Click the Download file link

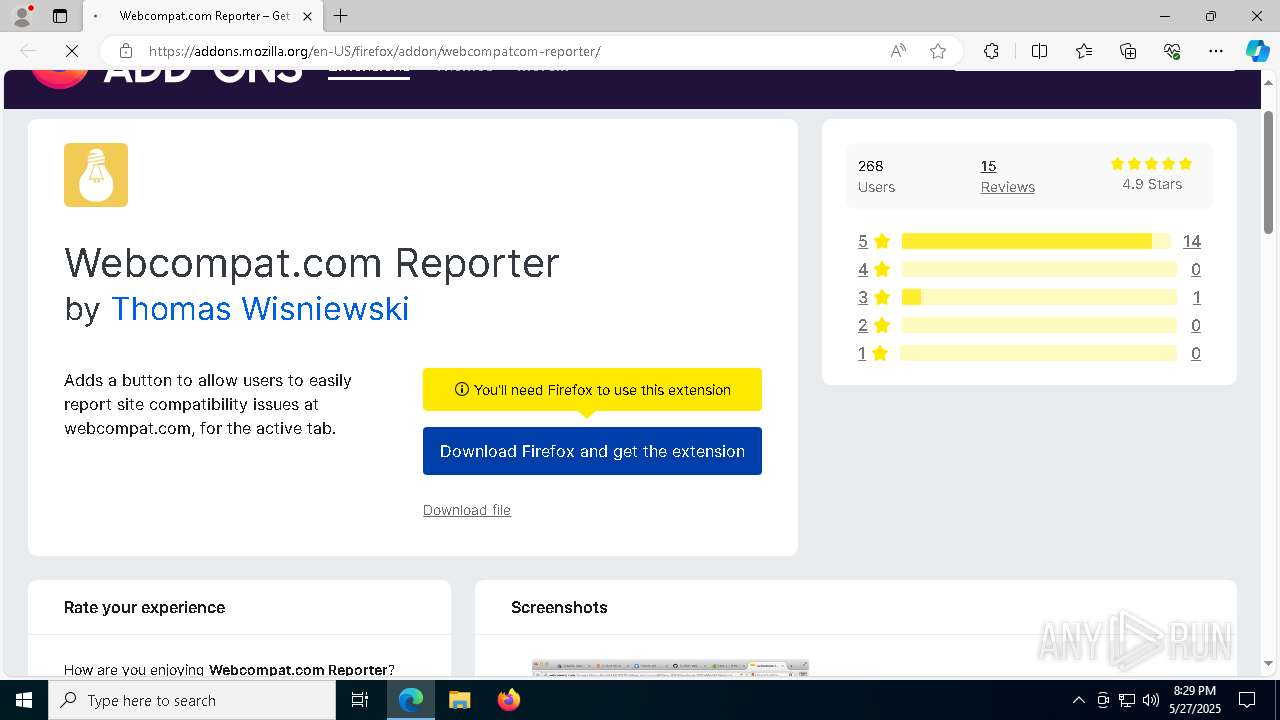[x=467, y=510]
